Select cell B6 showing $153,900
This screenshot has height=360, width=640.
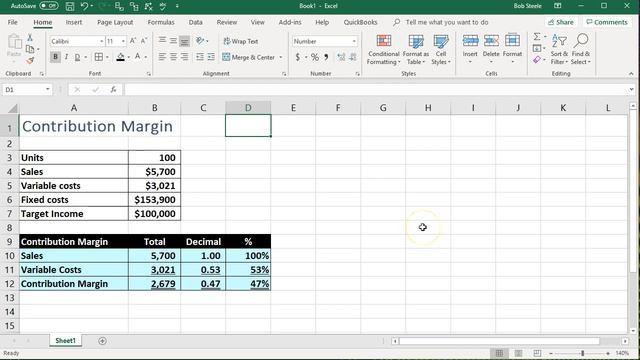[x=154, y=200]
